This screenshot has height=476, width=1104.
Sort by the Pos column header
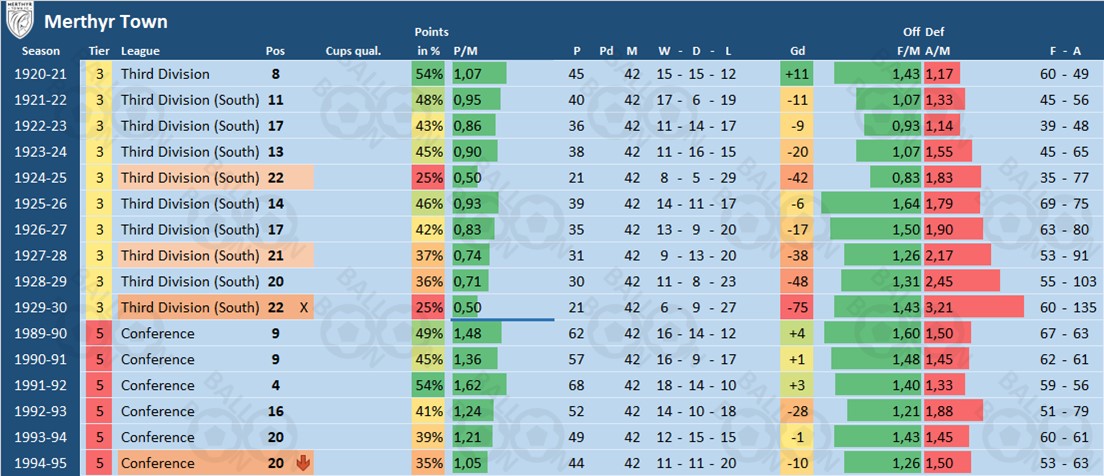coord(275,51)
